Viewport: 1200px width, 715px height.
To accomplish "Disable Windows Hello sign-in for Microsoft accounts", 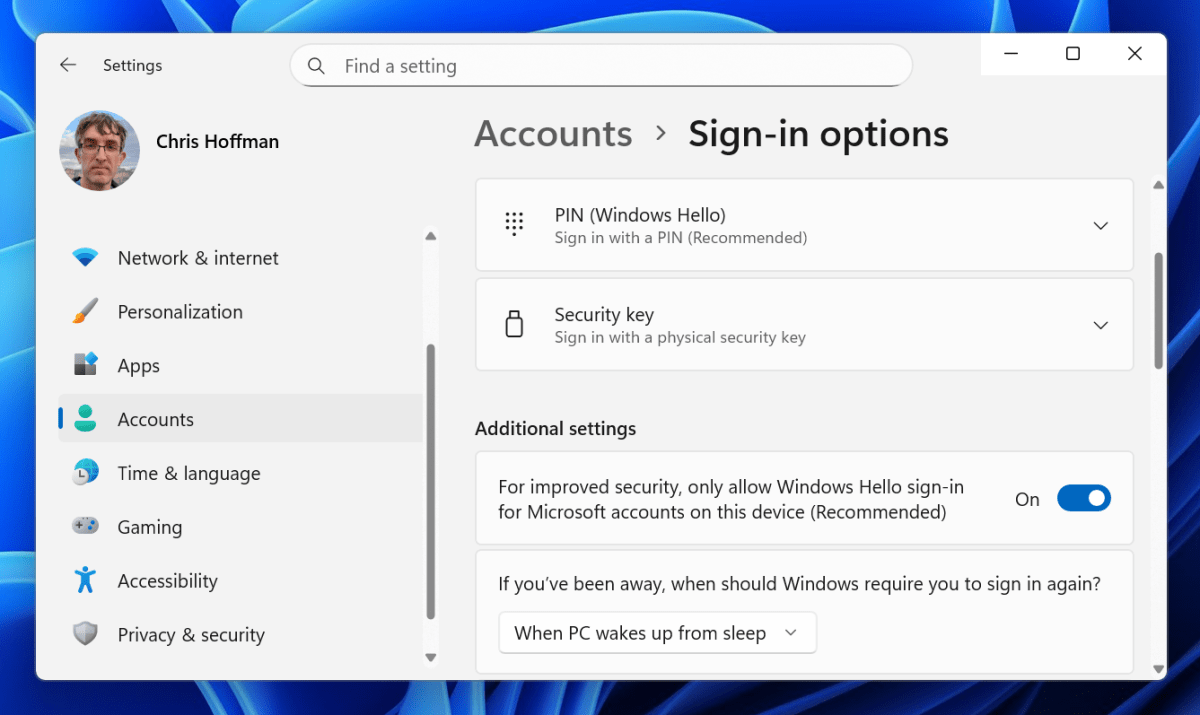I will [1084, 498].
